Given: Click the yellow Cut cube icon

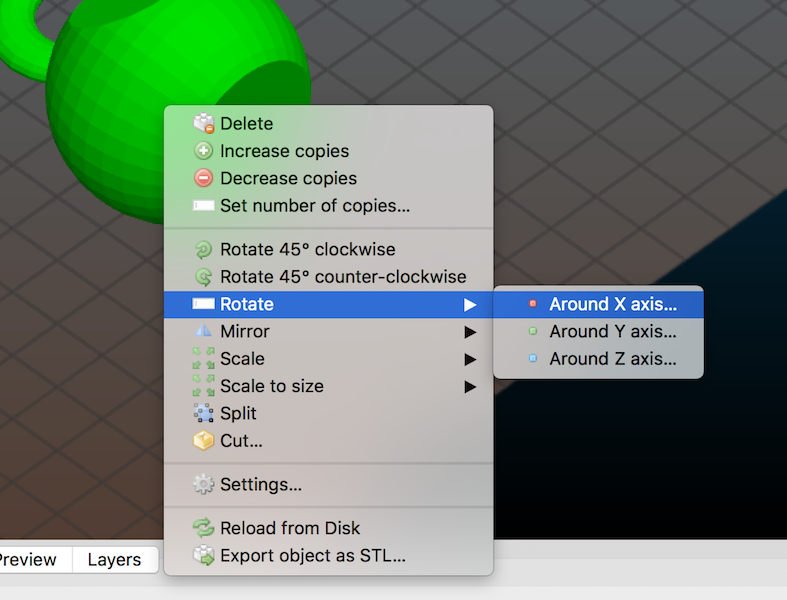Looking at the screenshot, I should (203, 440).
